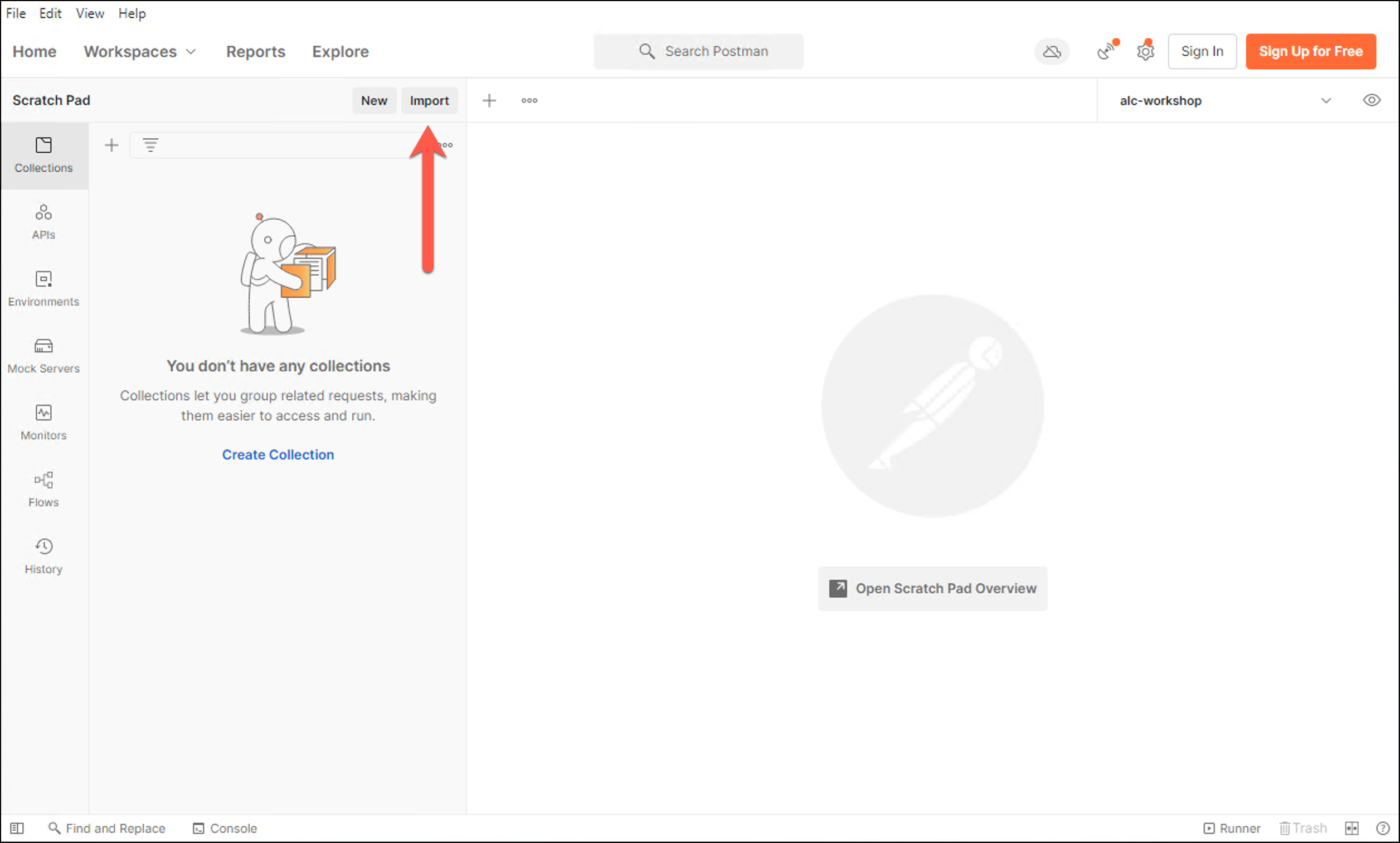1400x843 pixels.
Task: Open the APIs sidebar section
Action: click(x=43, y=221)
